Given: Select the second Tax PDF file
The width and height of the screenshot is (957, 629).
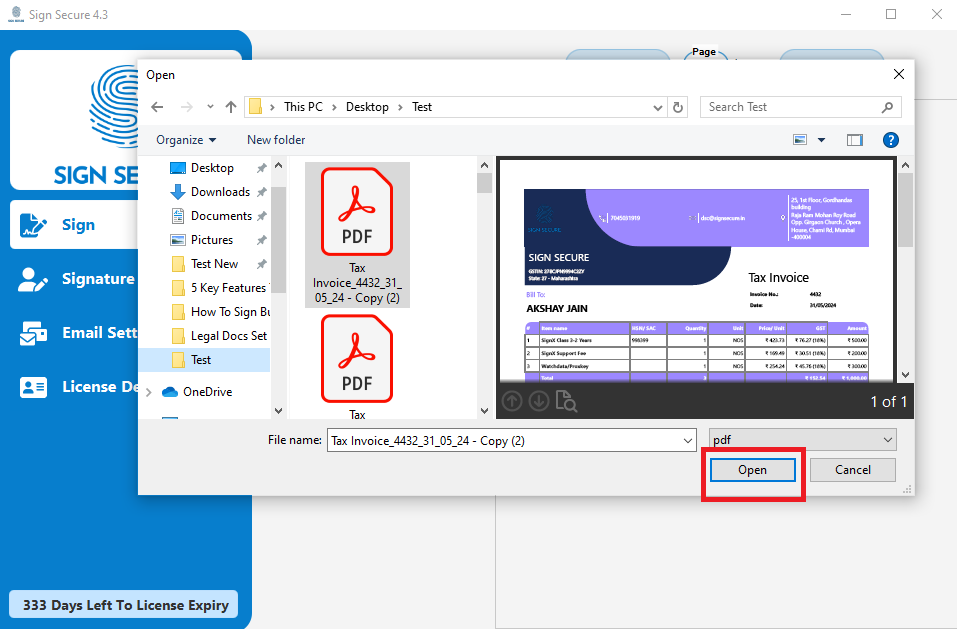Looking at the screenshot, I should pyautogui.click(x=357, y=365).
